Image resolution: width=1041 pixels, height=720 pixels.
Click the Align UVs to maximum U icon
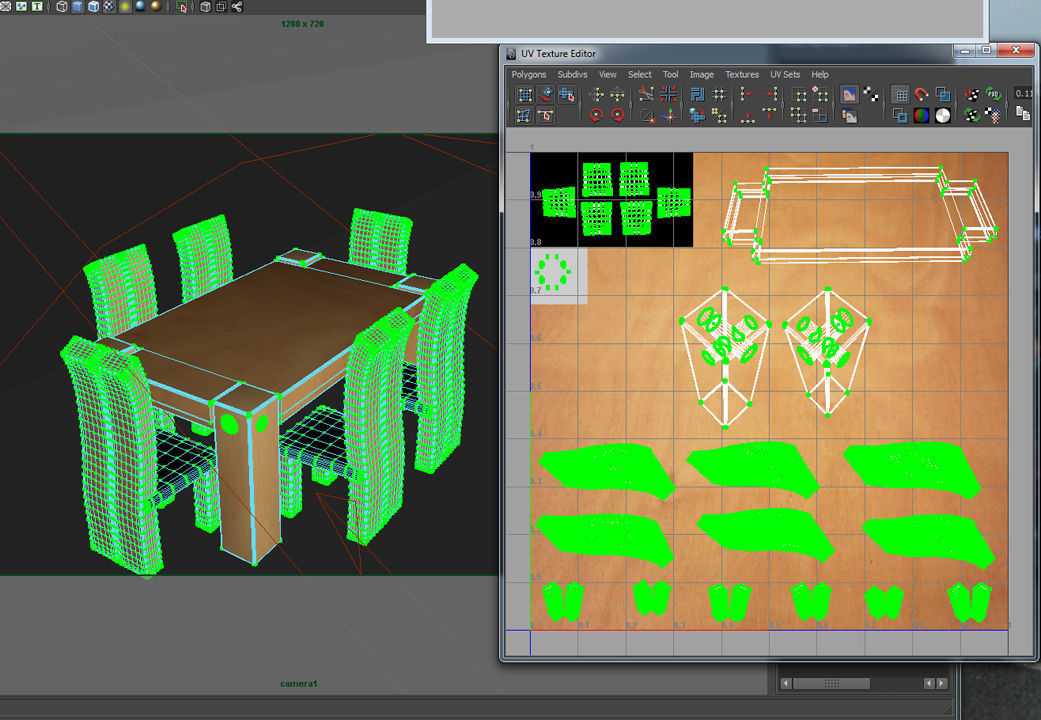[x=769, y=94]
